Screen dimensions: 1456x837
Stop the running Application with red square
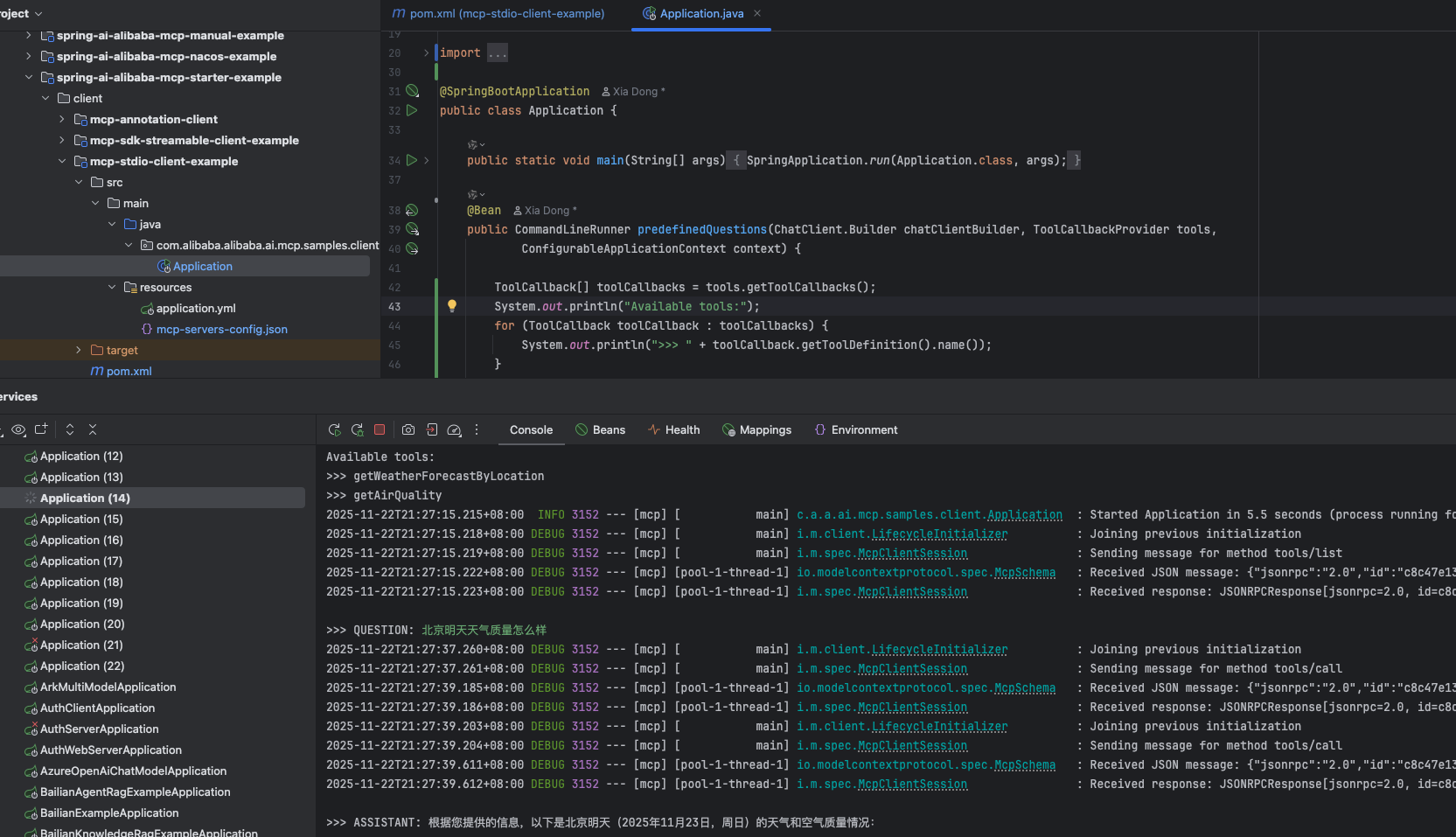click(x=380, y=430)
